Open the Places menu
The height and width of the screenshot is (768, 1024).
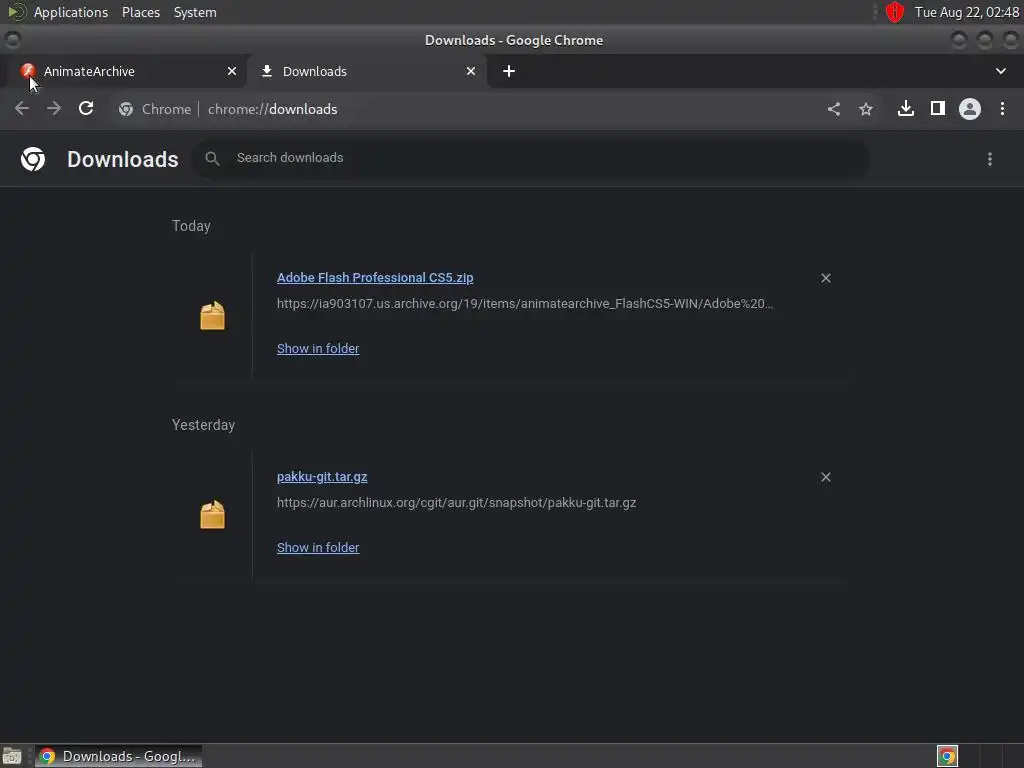coord(140,12)
